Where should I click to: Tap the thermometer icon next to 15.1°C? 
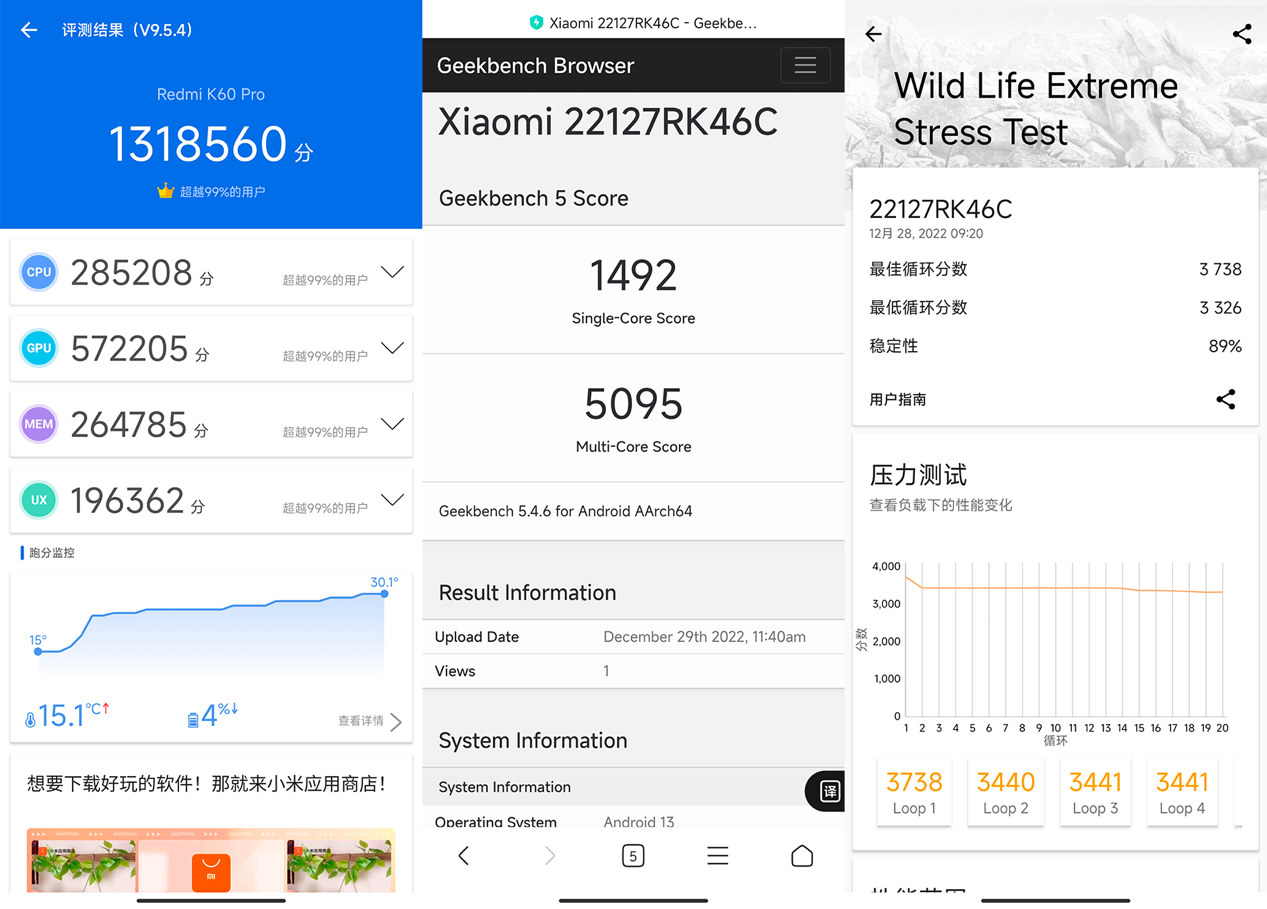coord(30,719)
